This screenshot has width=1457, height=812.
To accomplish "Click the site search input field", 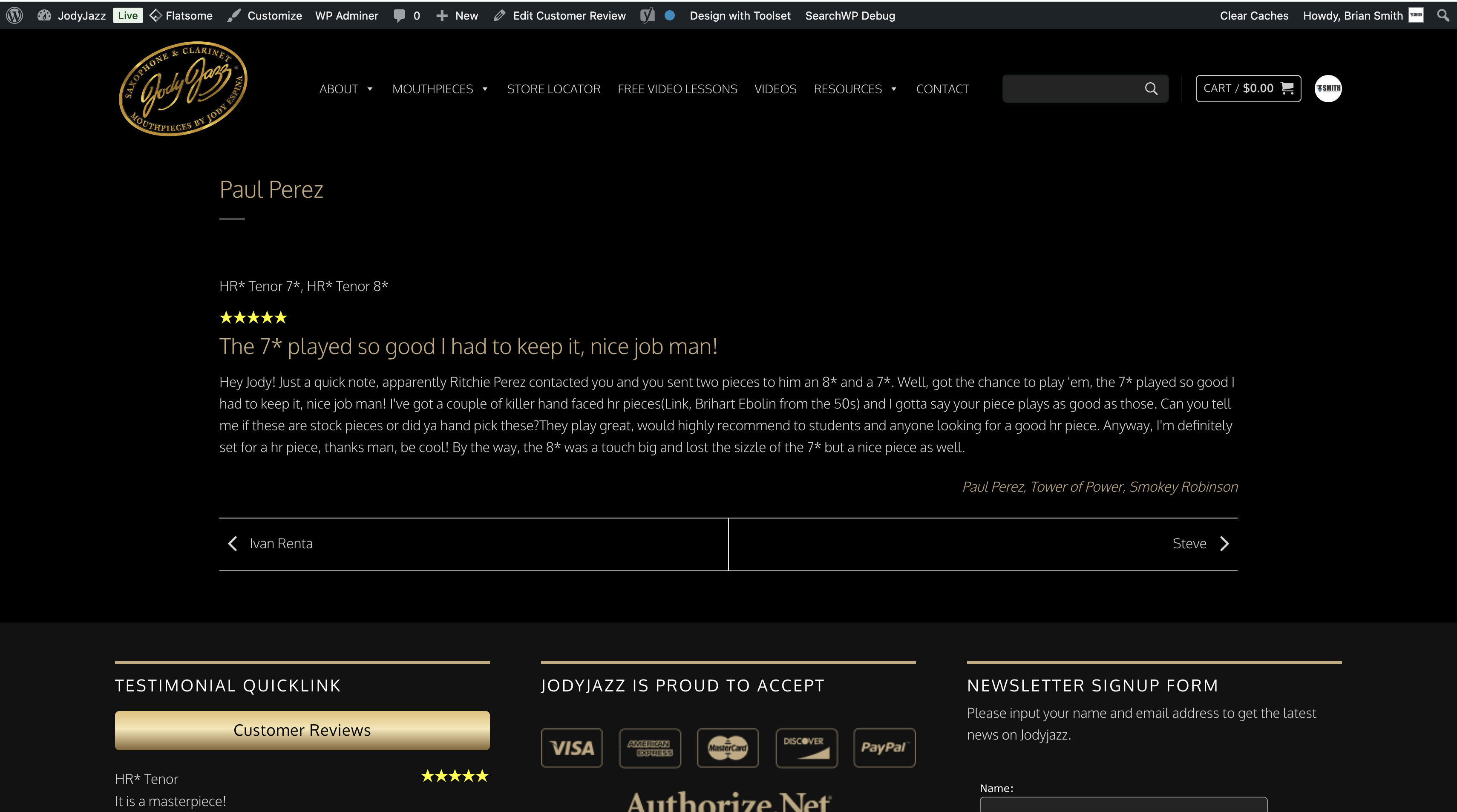I will pos(1072,88).
